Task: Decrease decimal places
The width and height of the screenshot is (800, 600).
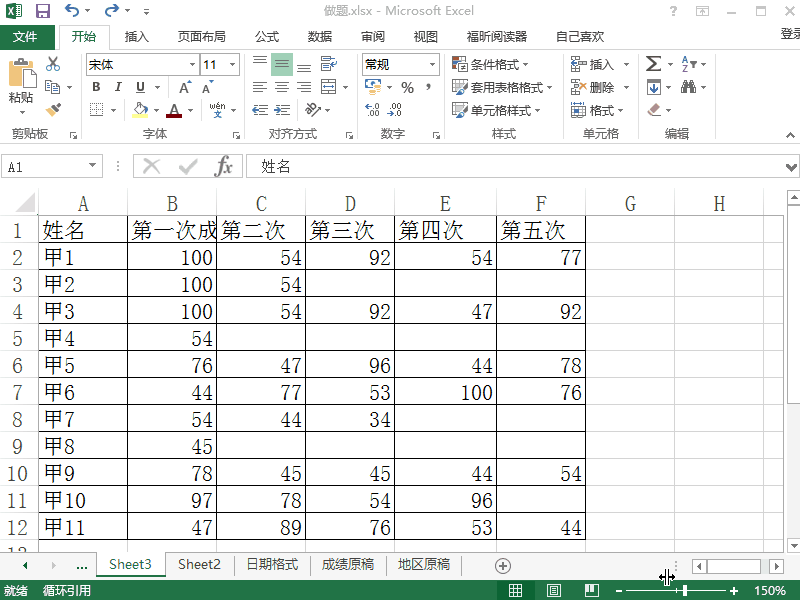Action: point(395,110)
